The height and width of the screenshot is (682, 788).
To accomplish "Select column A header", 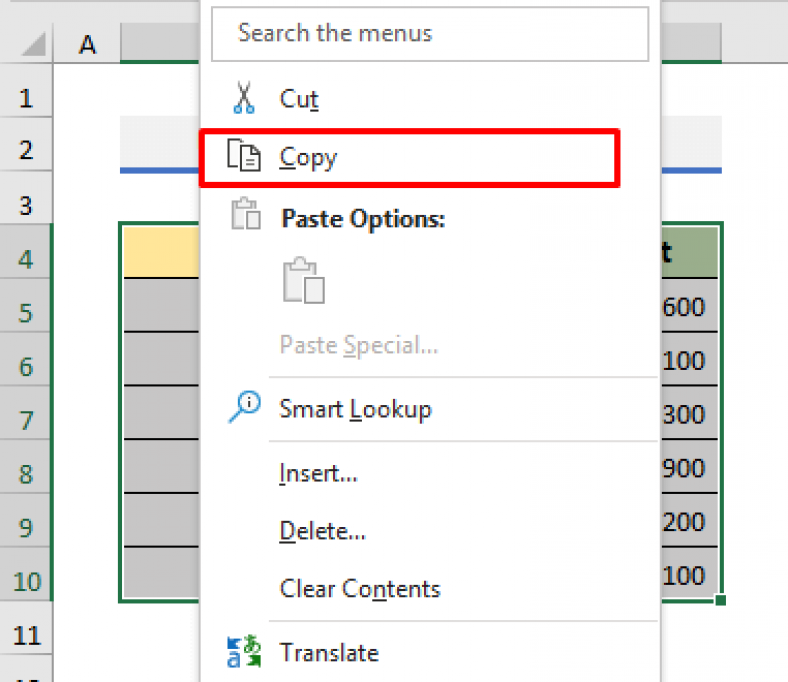I will pos(88,44).
